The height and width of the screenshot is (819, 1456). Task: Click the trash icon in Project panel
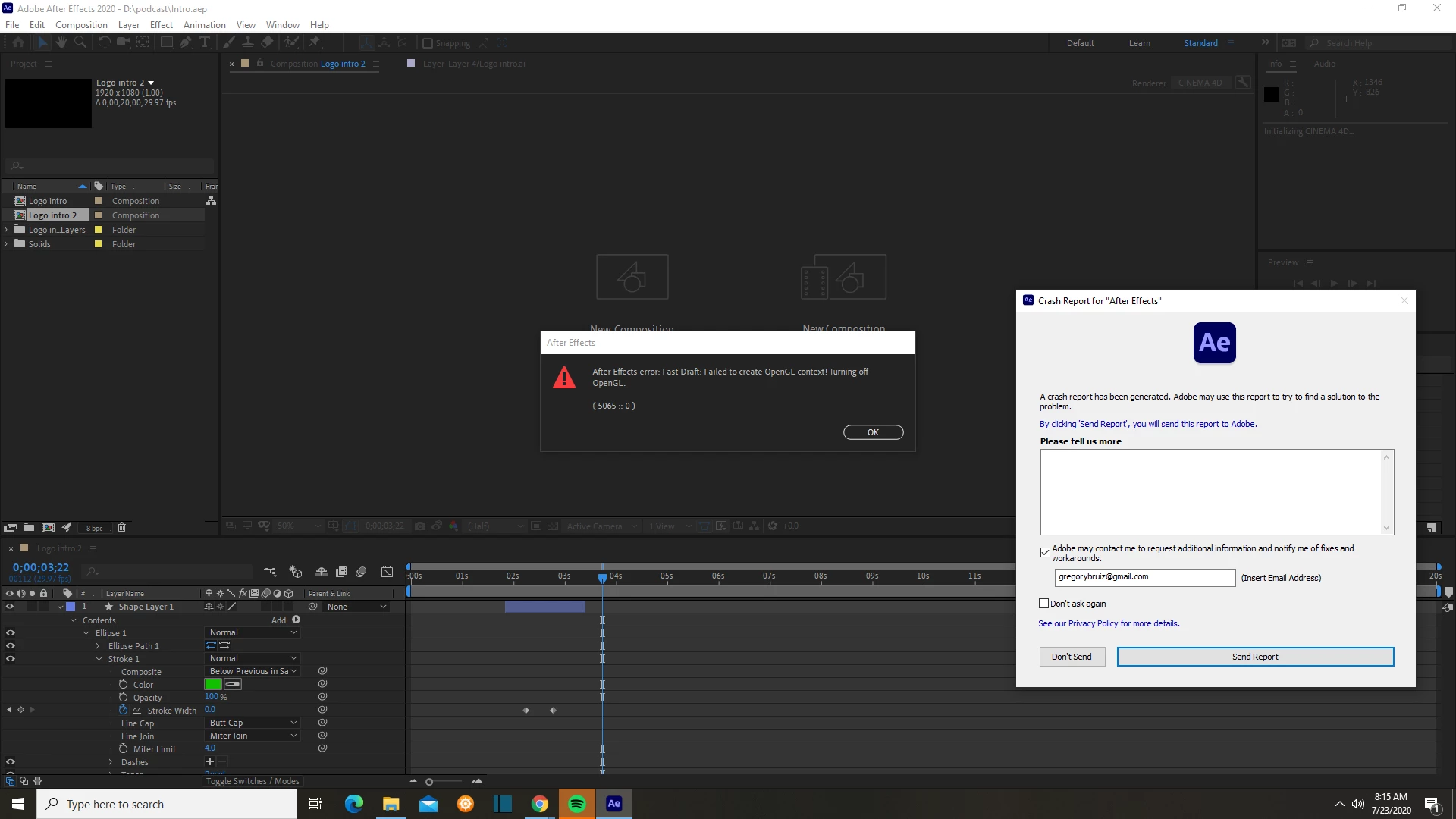pos(121,528)
